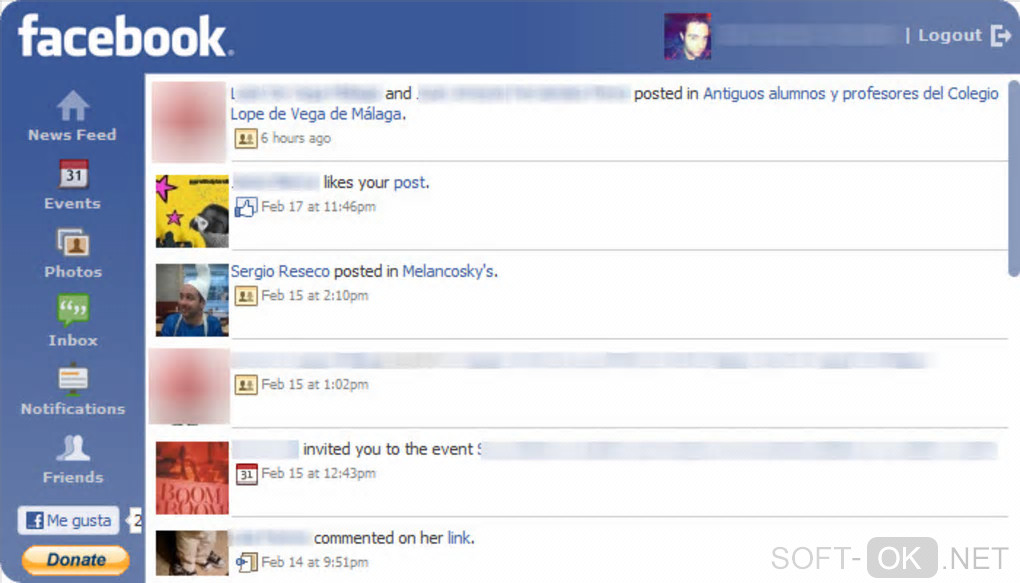This screenshot has width=1020, height=583.
Task: Click the orange Donate button
Action: (x=75, y=560)
